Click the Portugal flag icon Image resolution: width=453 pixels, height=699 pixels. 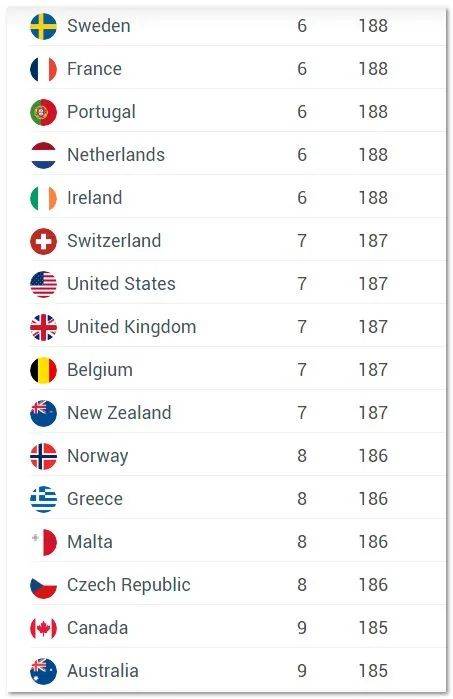(x=43, y=112)
